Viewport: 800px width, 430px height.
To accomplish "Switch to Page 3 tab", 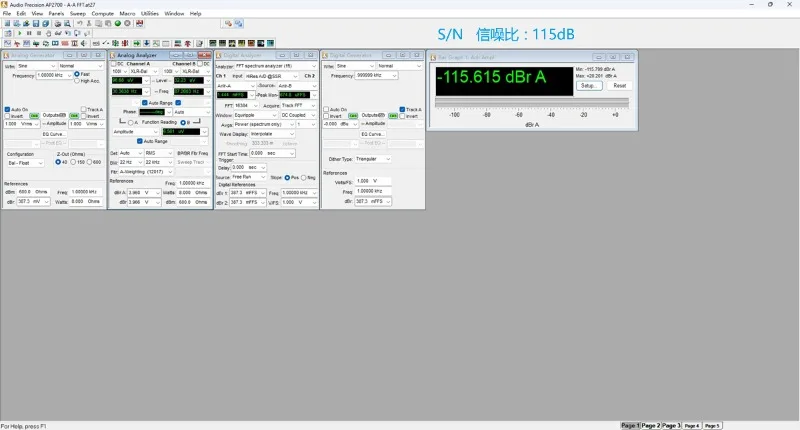I will click(671, 425).
